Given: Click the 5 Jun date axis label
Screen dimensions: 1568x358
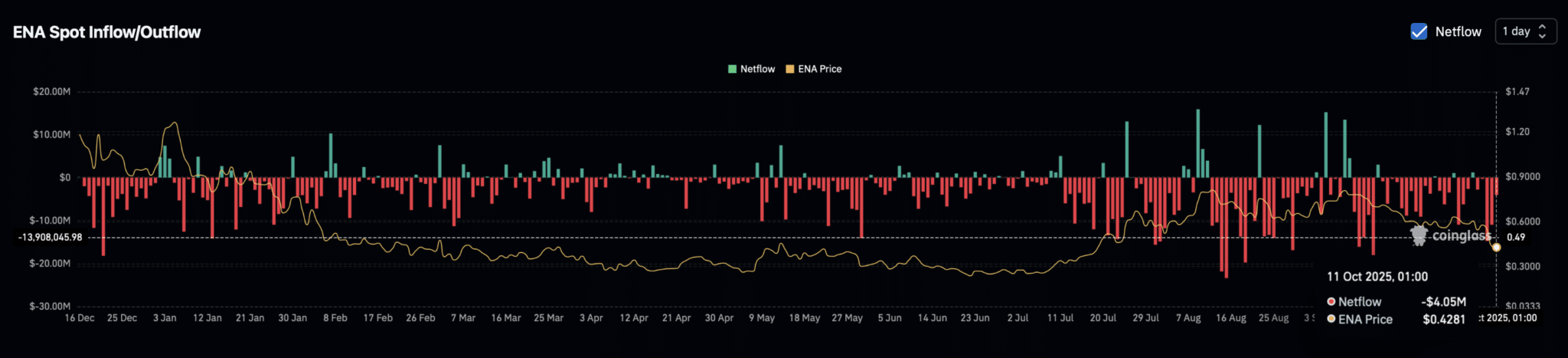Looking at the screenshot, I should click(890, 318).
